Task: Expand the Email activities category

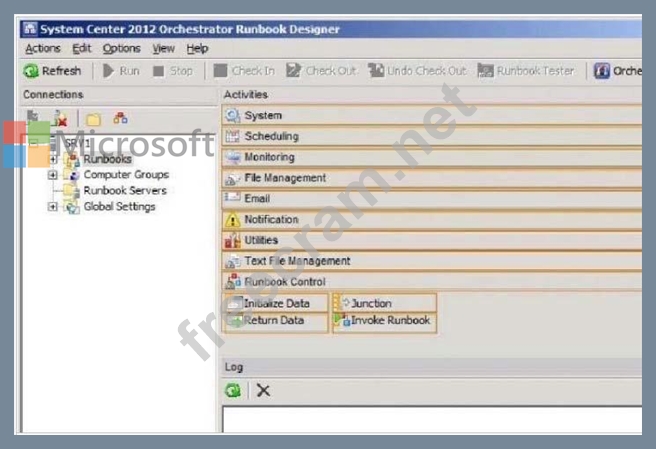Action: click(431, 198)
